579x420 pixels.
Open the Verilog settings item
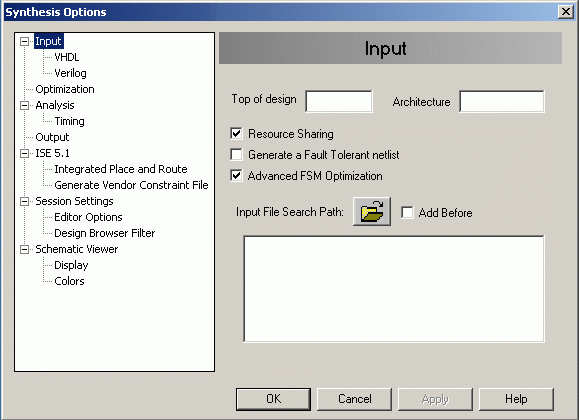point(70,73)
